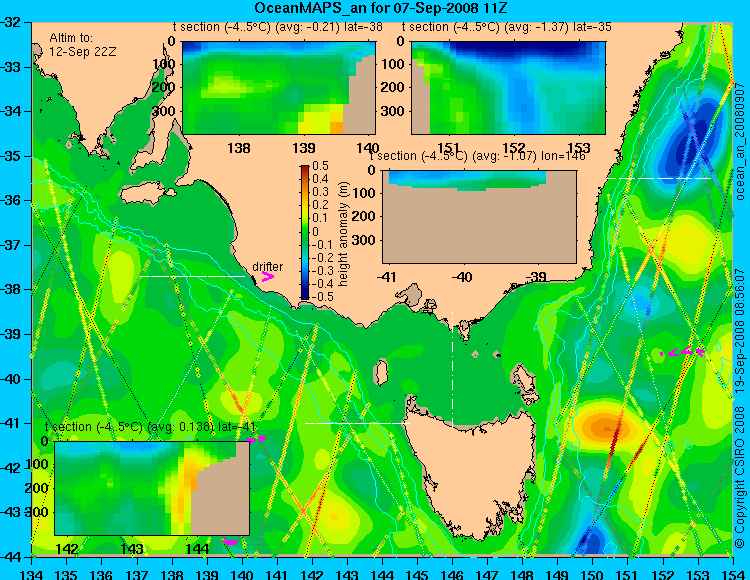
Task: Click the white dashed vertical line at lon 146
Action: pyautogui.click(x=452, y=369)
